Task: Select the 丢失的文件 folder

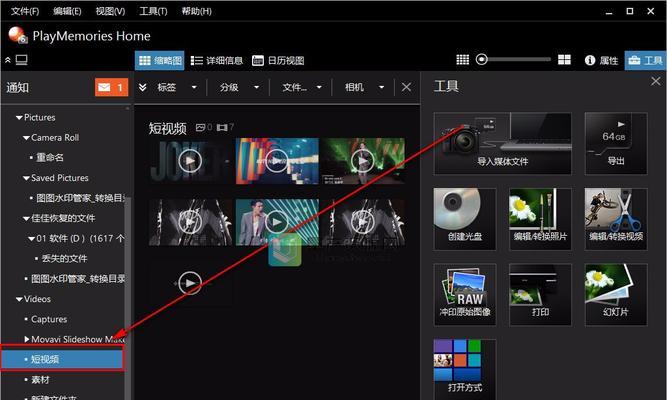Action: click(x=64, y=258)
